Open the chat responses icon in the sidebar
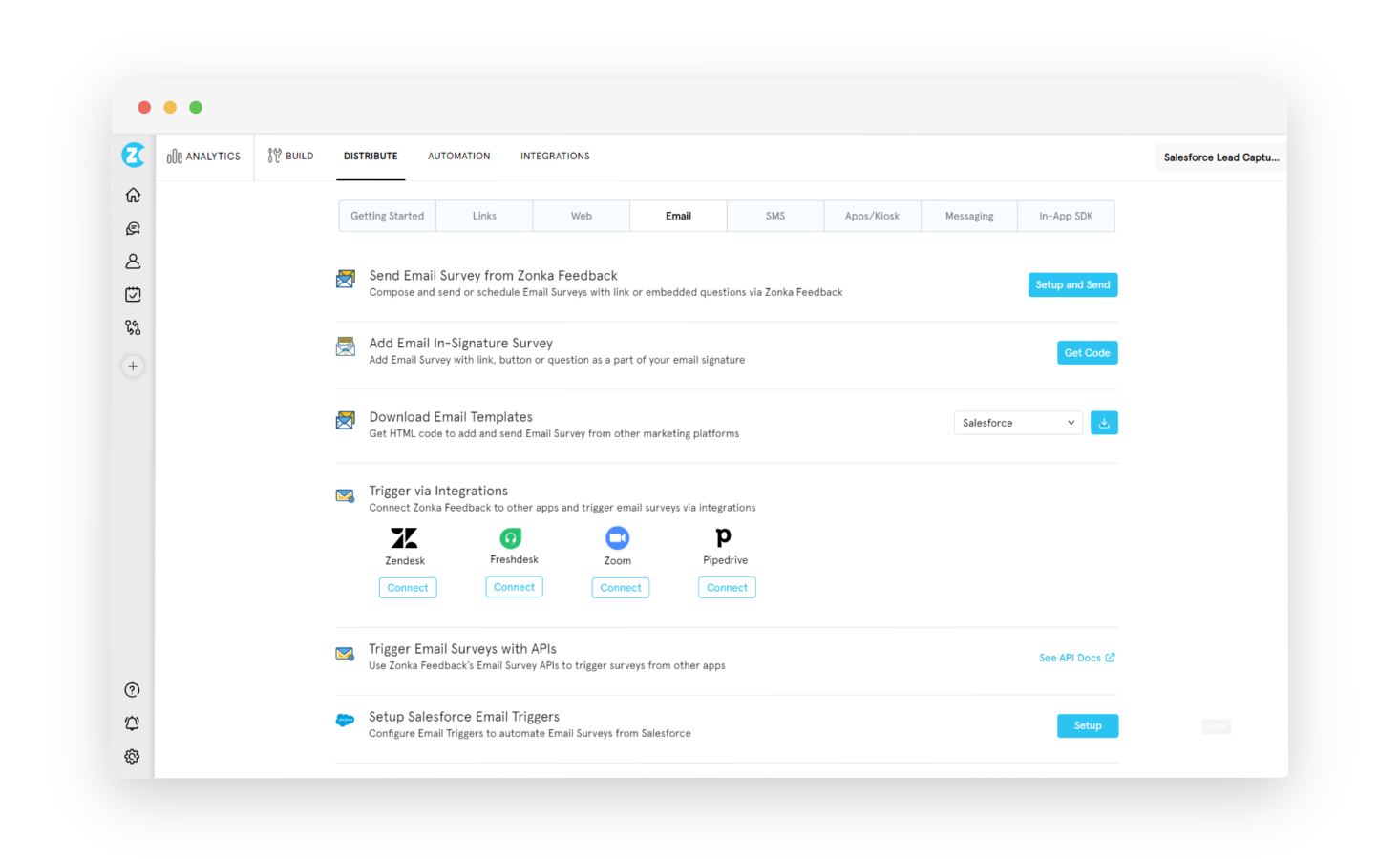Image resolution: width=1400 pixels, height=859 pixels. [133, 227]
